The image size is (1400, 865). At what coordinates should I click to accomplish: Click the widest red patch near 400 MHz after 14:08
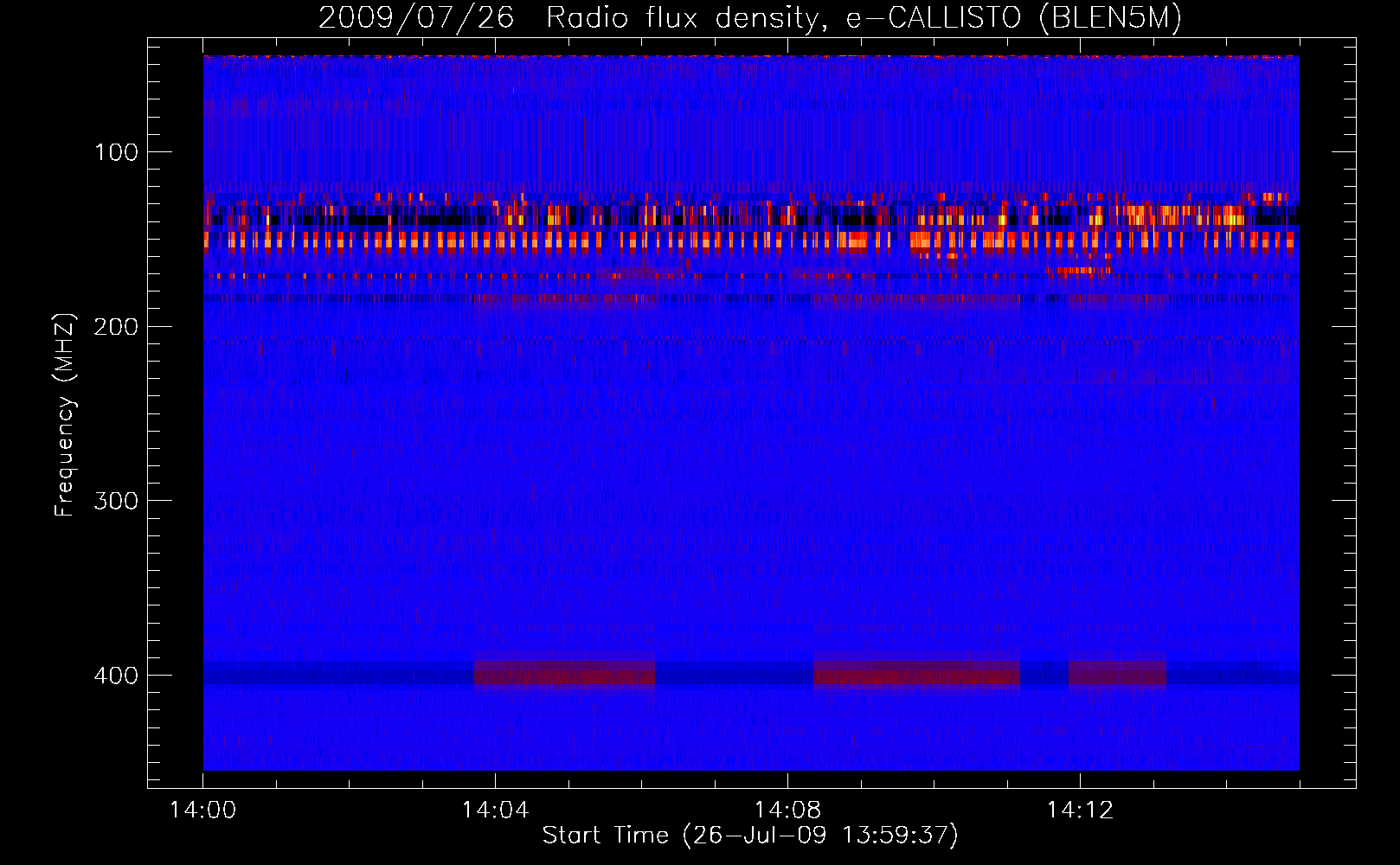917,673
